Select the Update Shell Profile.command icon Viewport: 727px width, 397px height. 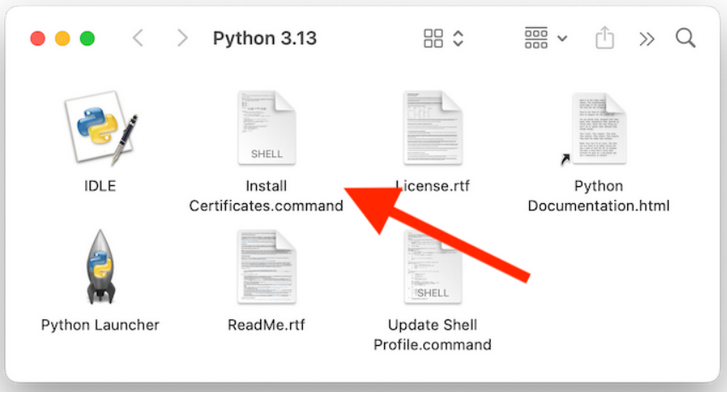(x=433, y=267)
